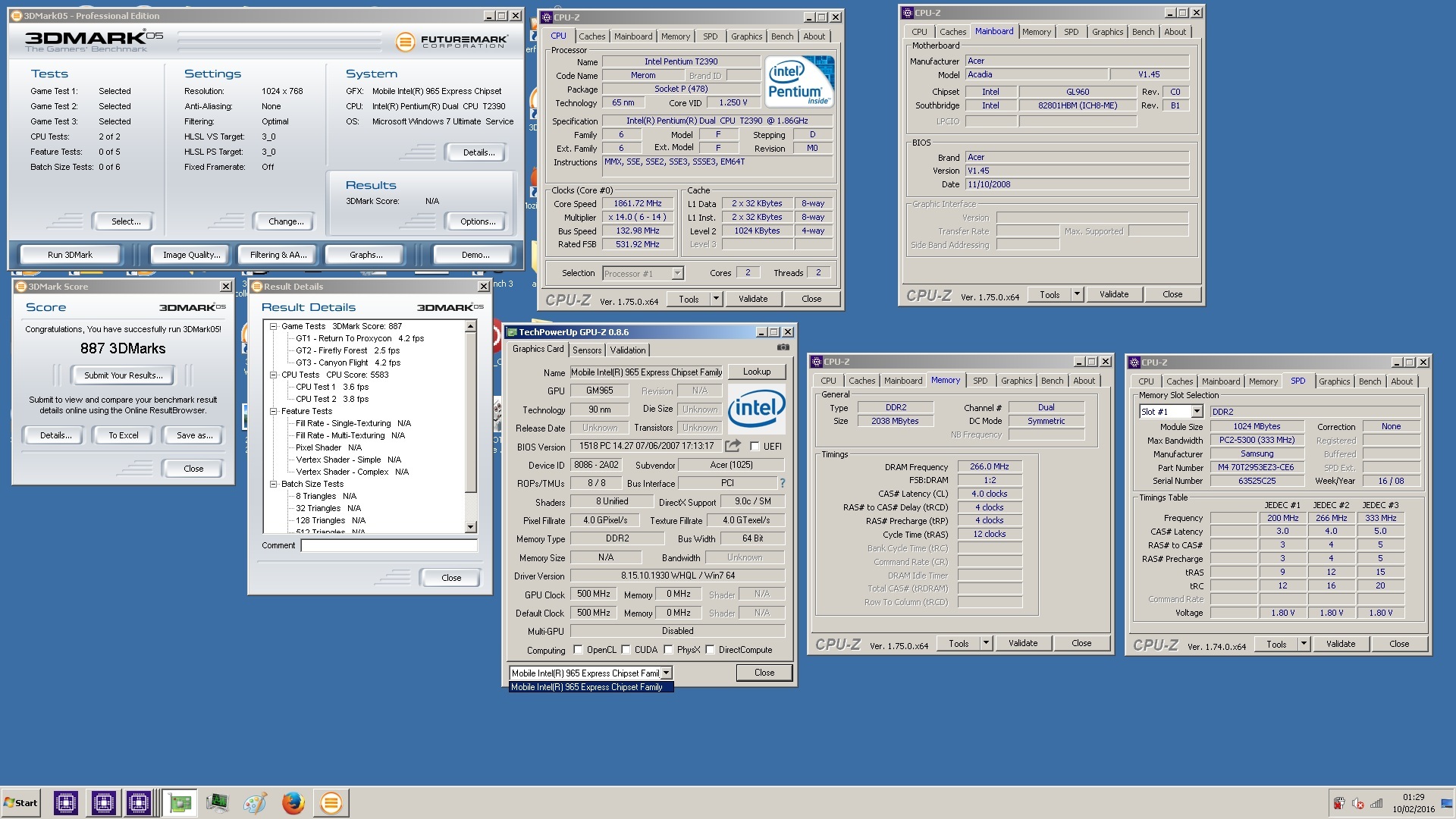Click title icon of CPU-Z SPD window
1456x819 pixels.
(1134, 362)
